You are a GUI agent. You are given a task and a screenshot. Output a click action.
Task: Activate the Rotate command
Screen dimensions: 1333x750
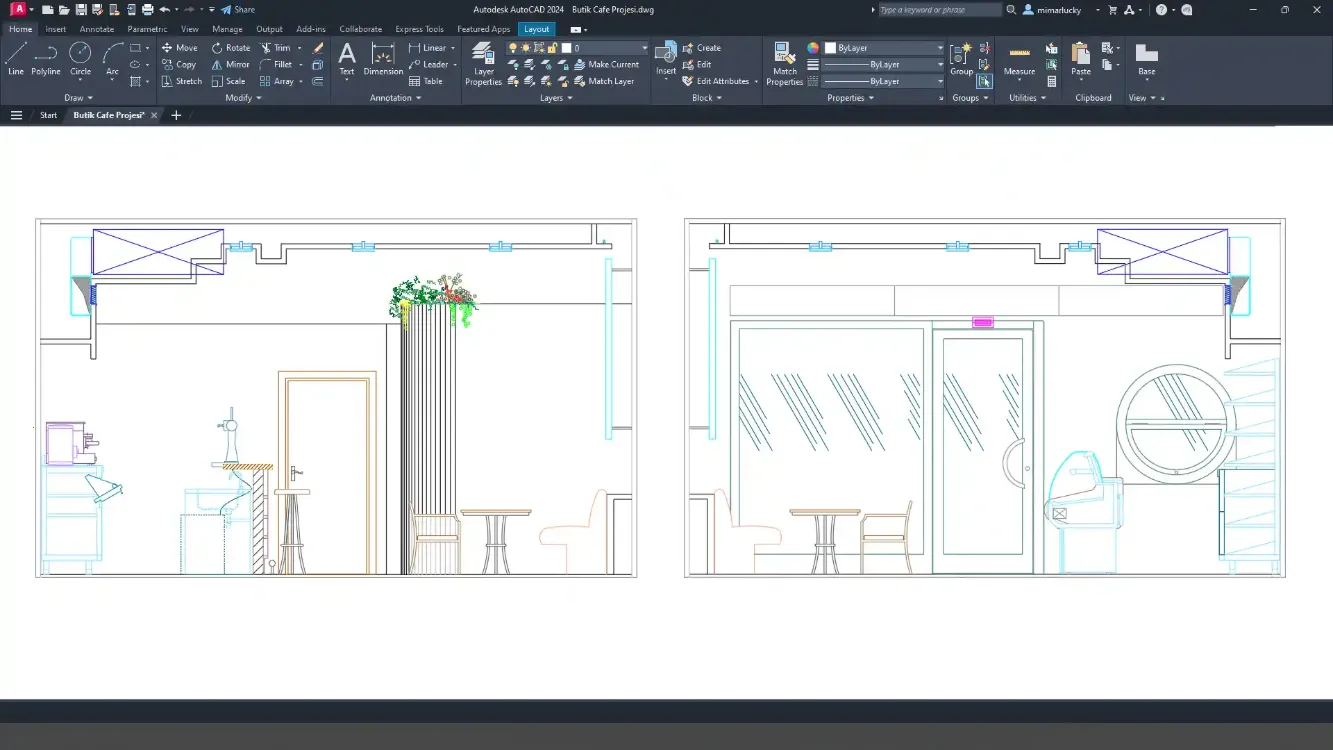pos(230,48)
